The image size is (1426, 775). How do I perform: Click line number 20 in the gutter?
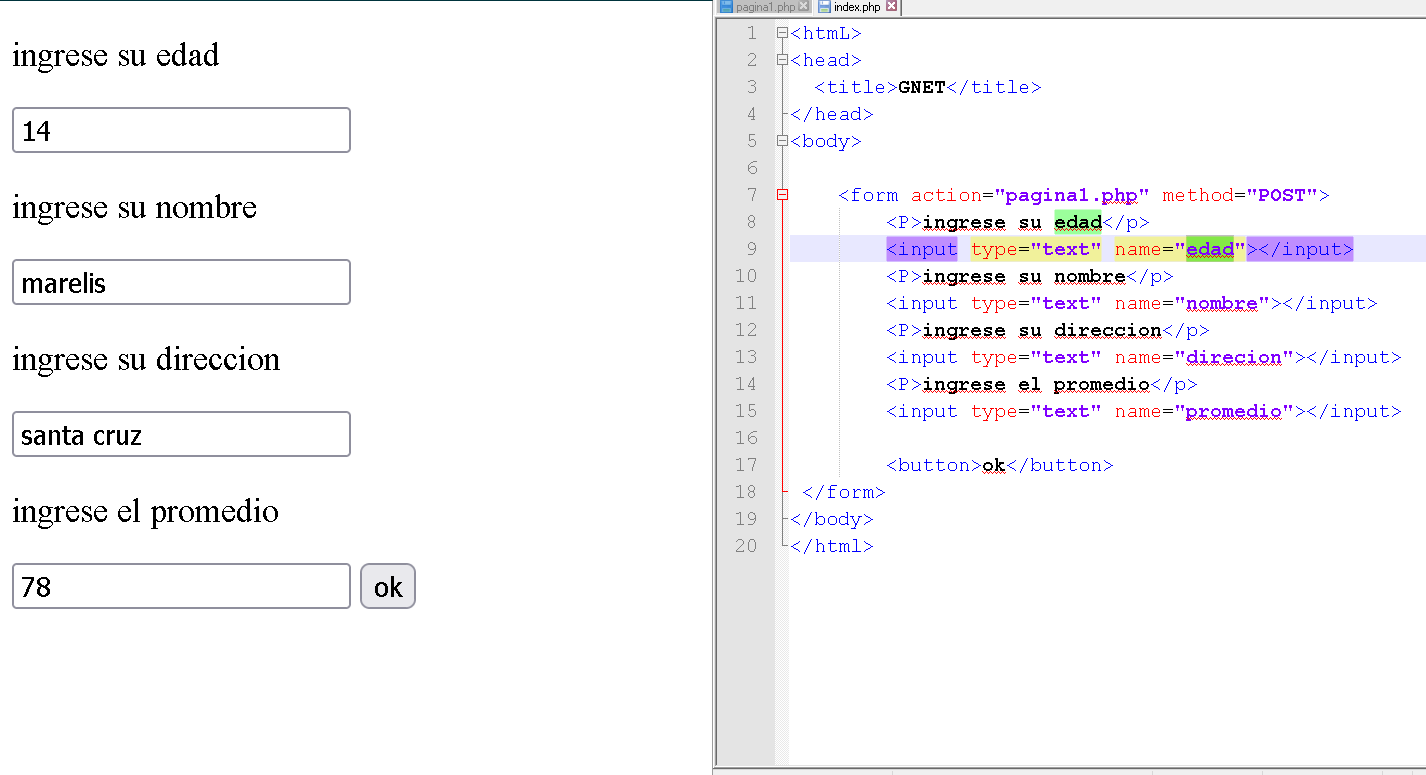click(x=746, y=546)
